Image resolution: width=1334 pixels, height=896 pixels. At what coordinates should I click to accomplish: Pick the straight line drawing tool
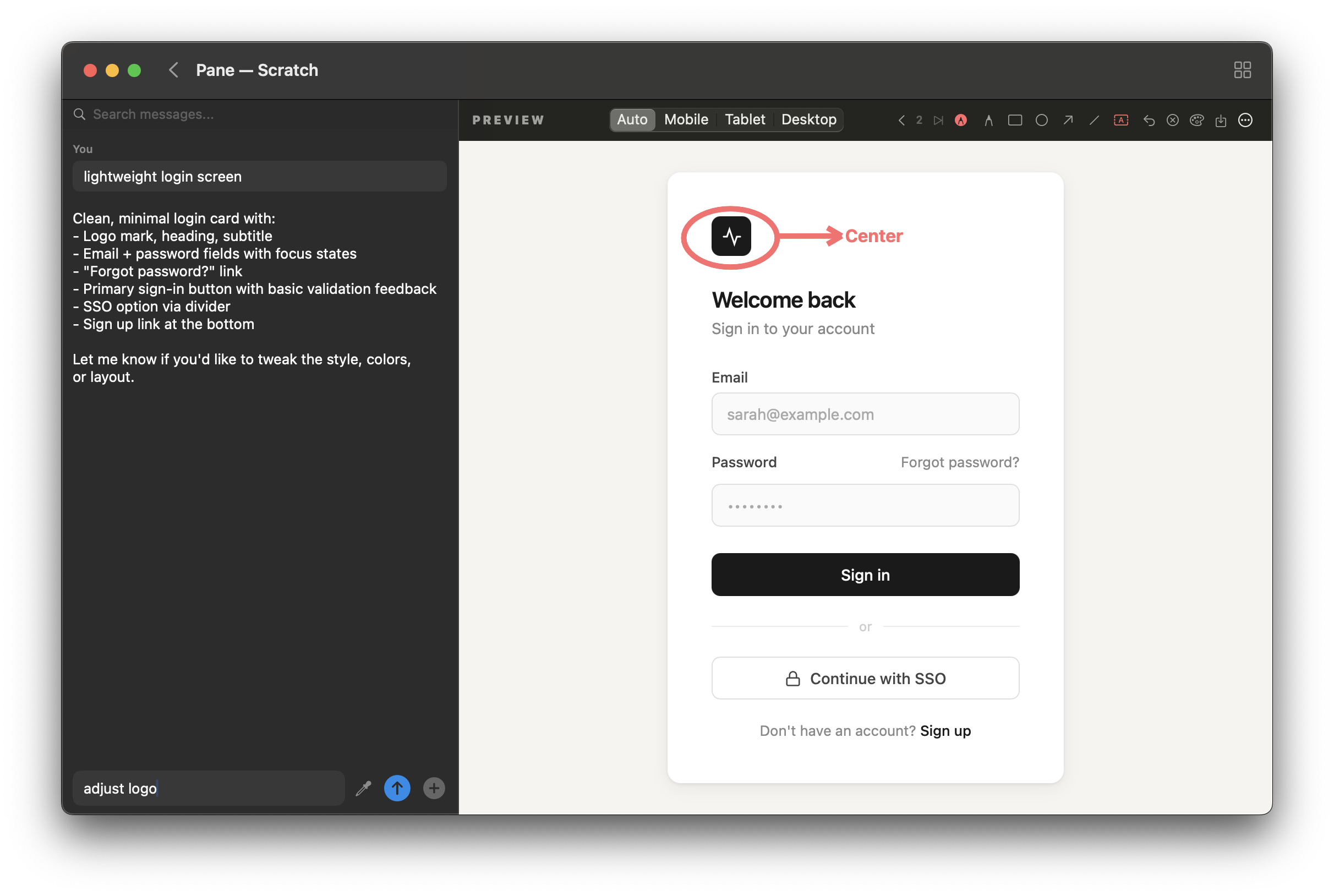pyautogui.click(x=1094, y=120)
